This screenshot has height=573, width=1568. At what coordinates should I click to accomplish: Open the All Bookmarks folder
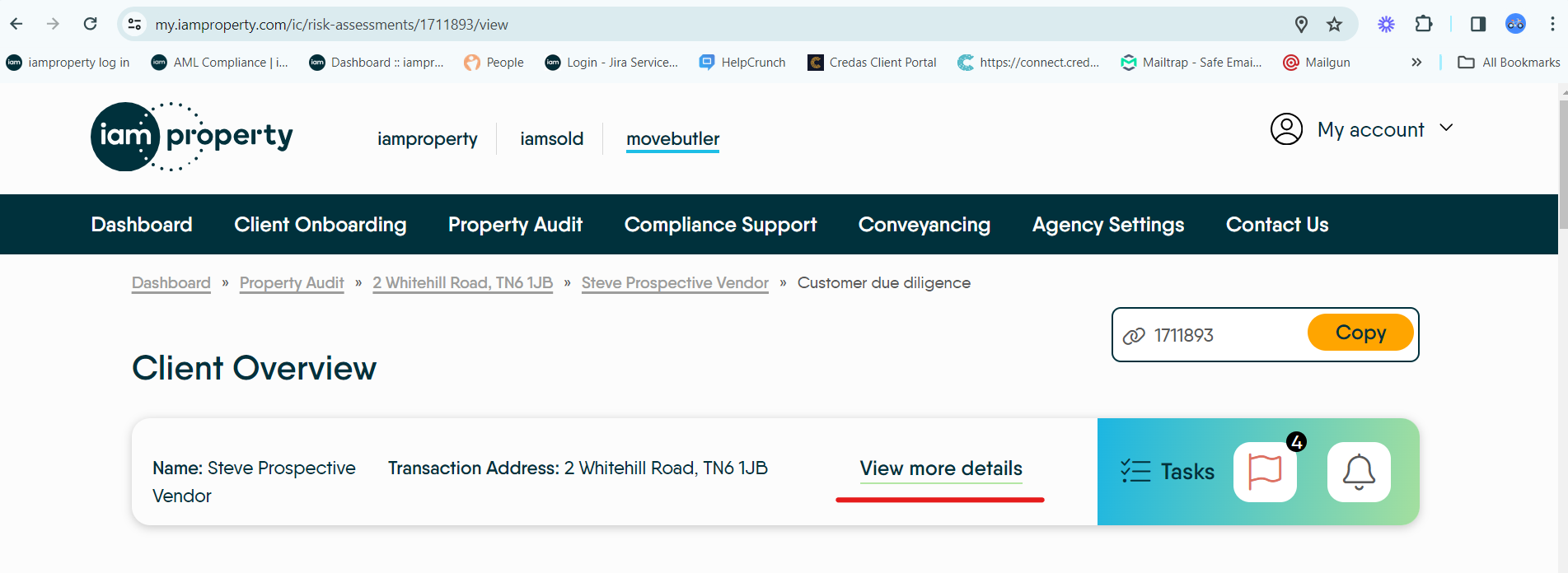[x=1509, y=63]
